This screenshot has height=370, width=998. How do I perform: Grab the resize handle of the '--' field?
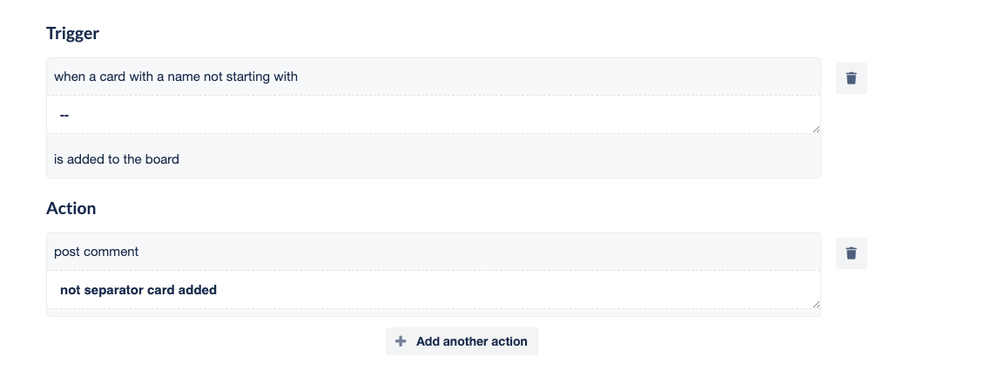[x=816, y=129]
